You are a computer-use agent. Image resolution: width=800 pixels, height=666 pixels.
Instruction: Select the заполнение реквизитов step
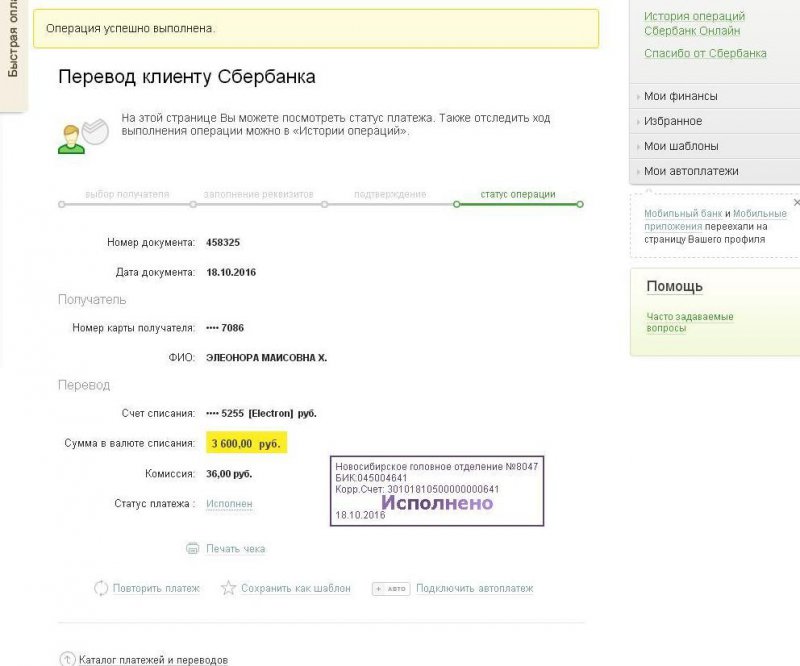(259, 194)
